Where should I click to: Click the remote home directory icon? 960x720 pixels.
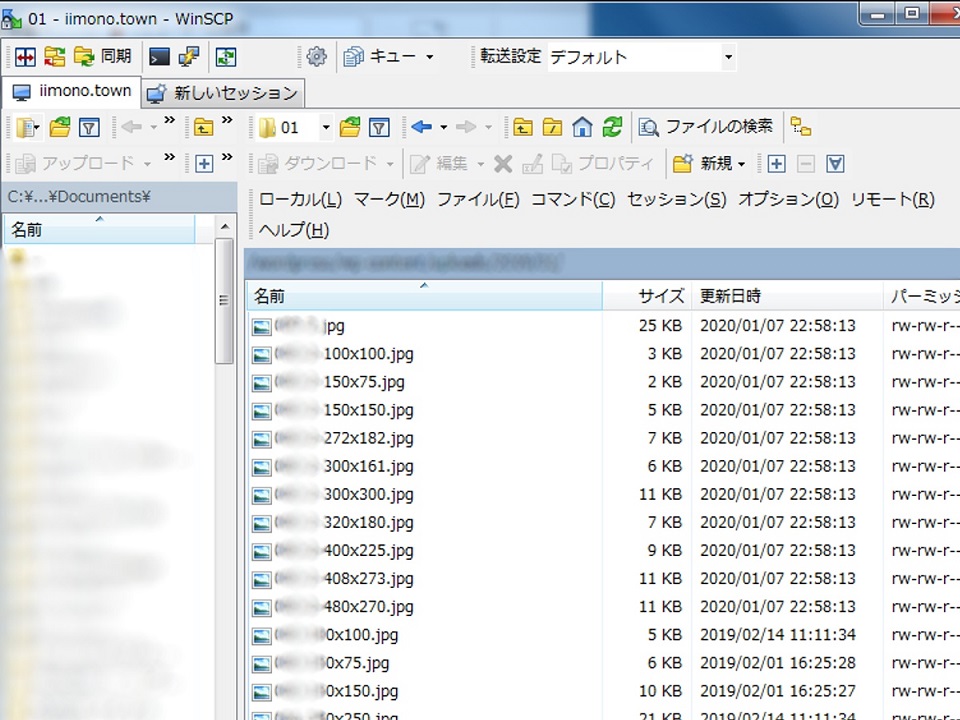pyautogui.click(x=582, y=127)
